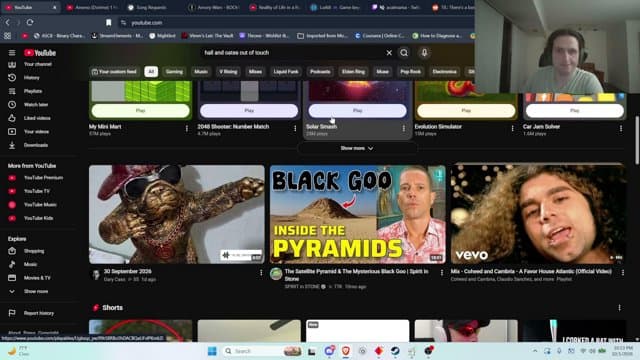Open the Coheed and Cambria vevo thumbnail
This screenshot has width=640, height=360.
[538, 214]
